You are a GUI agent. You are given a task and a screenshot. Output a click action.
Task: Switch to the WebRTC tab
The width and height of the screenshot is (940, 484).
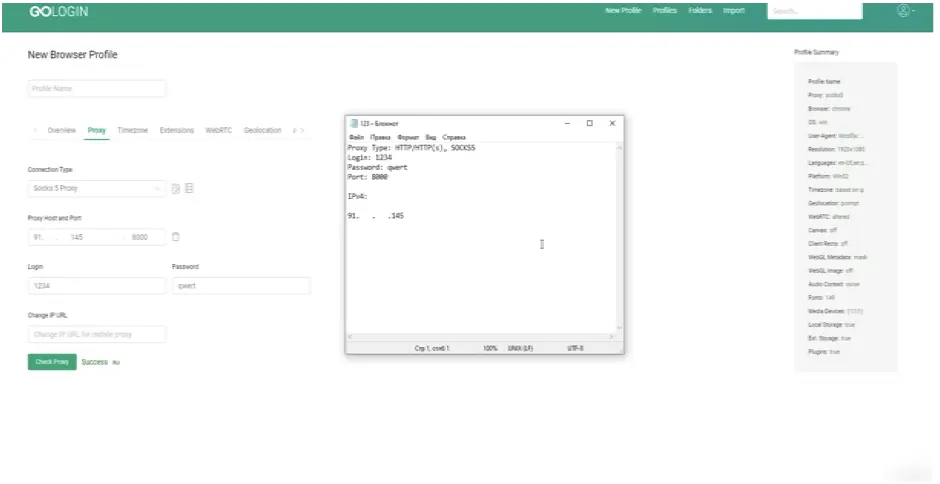(x=219, y=130)
